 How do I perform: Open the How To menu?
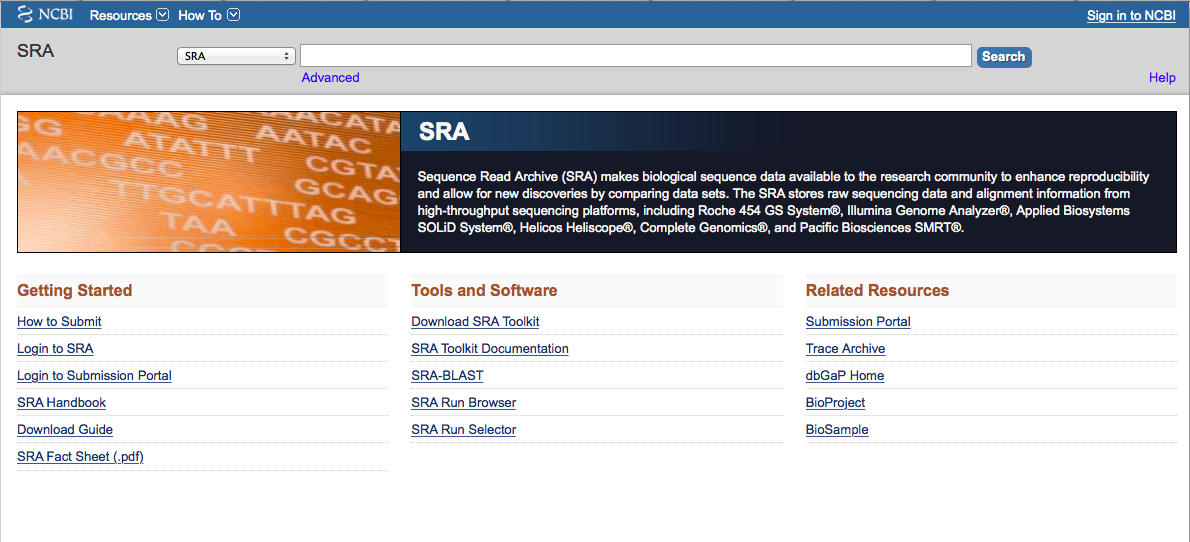(200, 15)
